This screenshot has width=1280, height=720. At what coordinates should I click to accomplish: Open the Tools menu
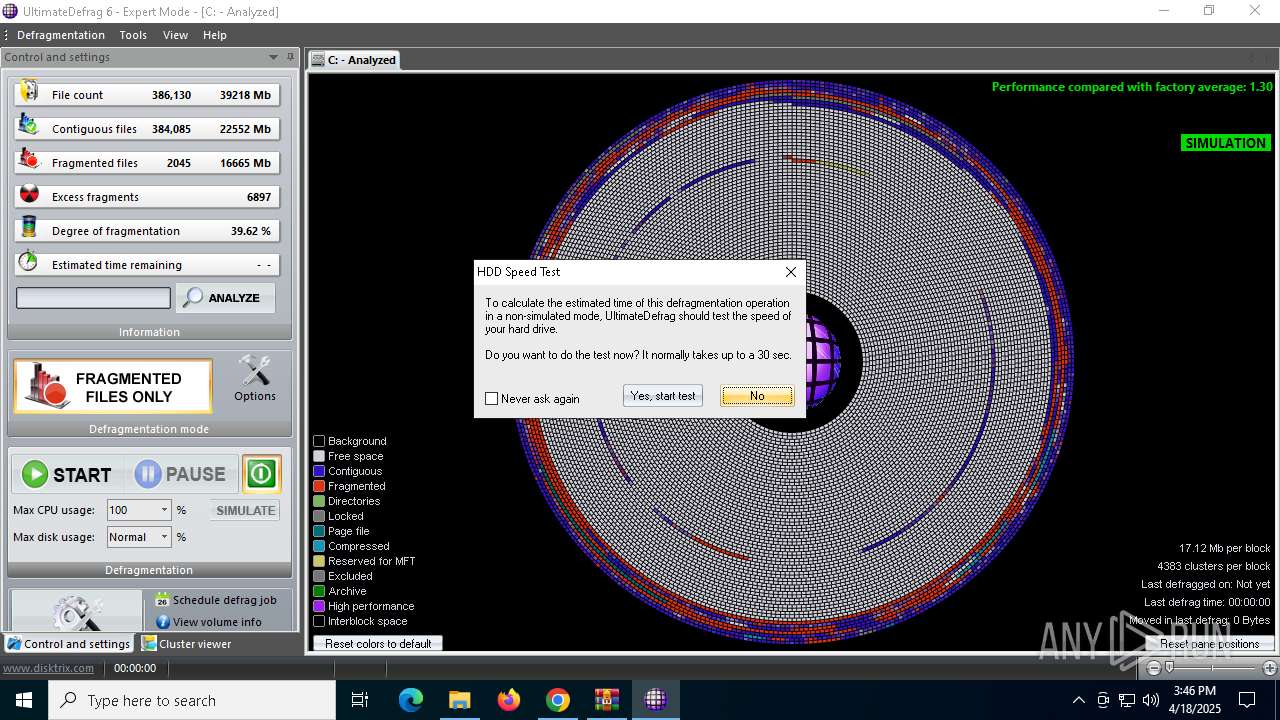133,35
